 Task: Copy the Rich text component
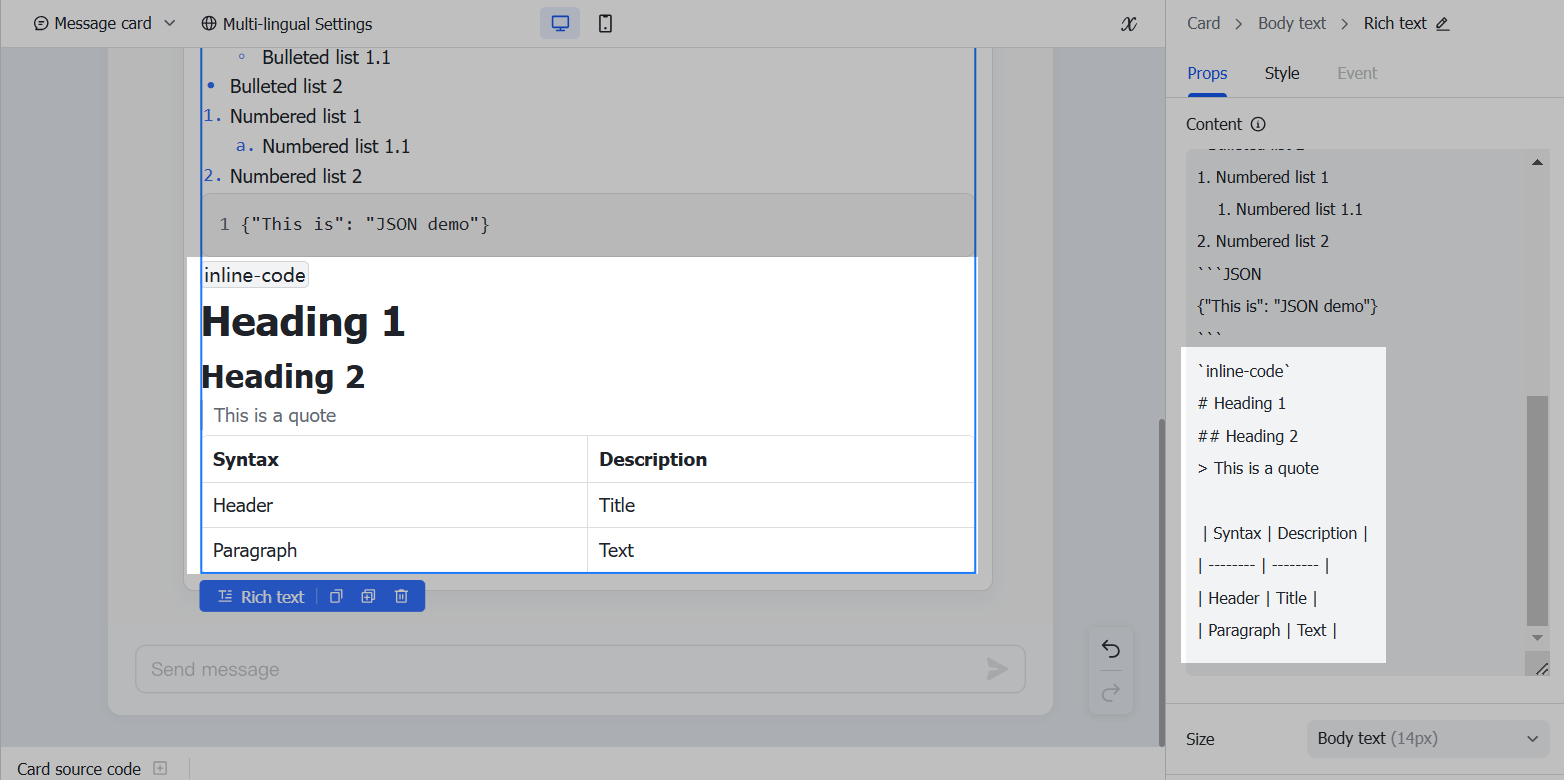tap(336, 597)
